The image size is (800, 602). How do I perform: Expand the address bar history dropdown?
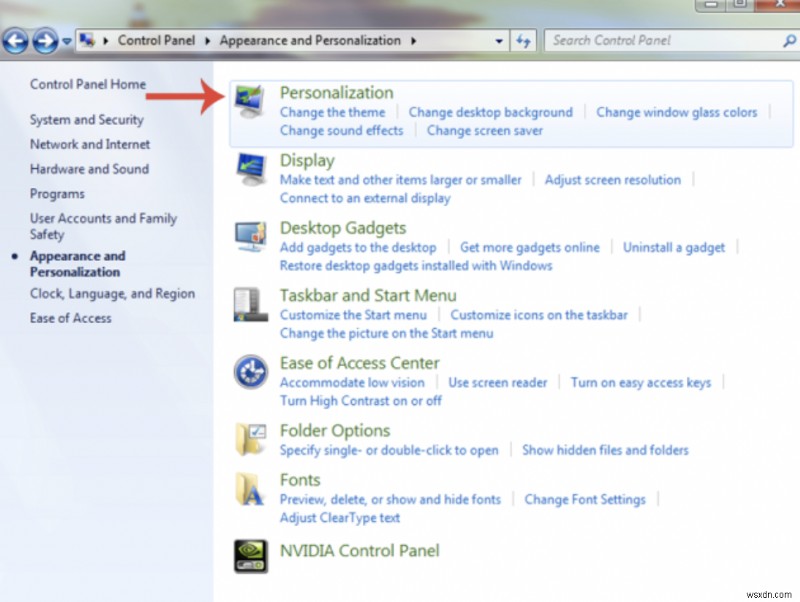click(499, 41)
